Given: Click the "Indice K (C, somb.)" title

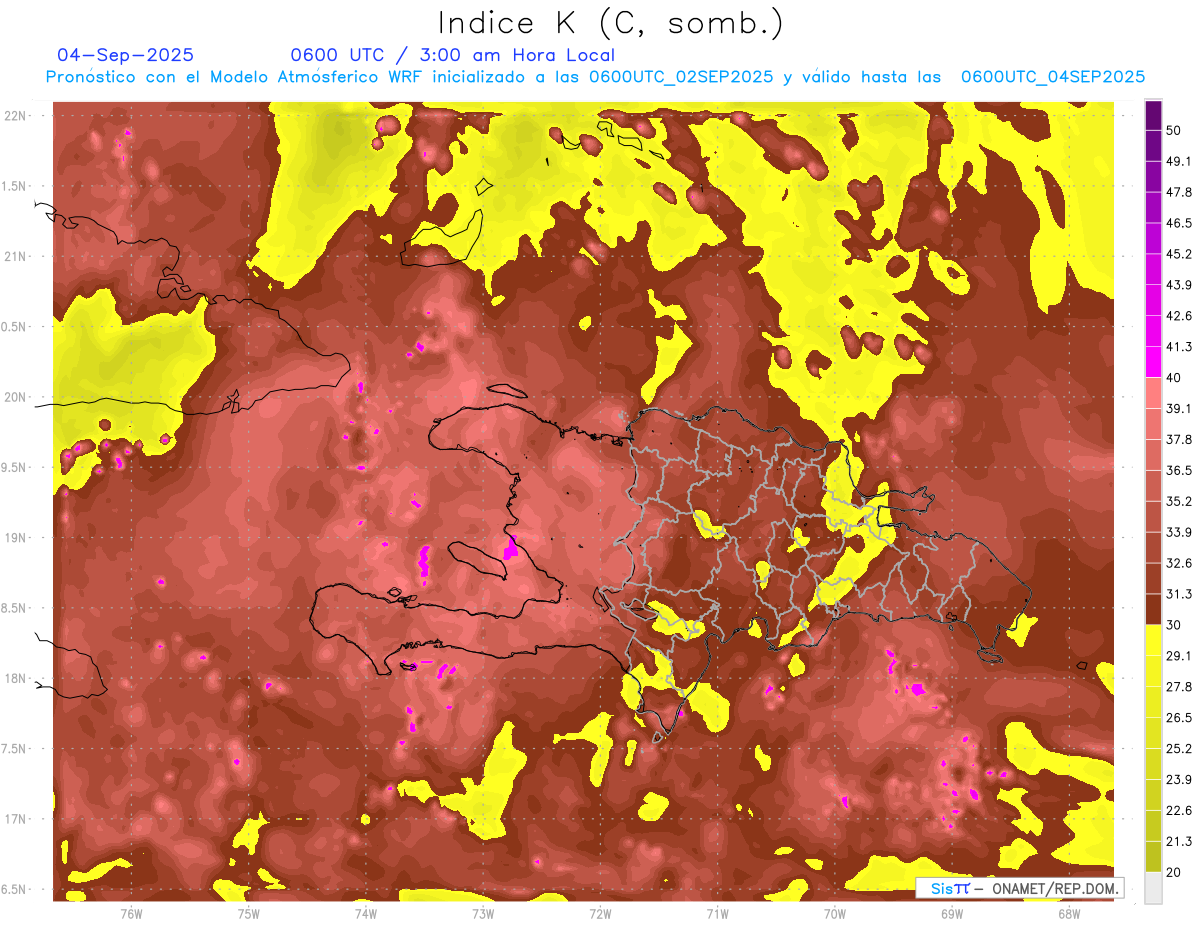Looking at the screenshot, I should tap(610, 24).
